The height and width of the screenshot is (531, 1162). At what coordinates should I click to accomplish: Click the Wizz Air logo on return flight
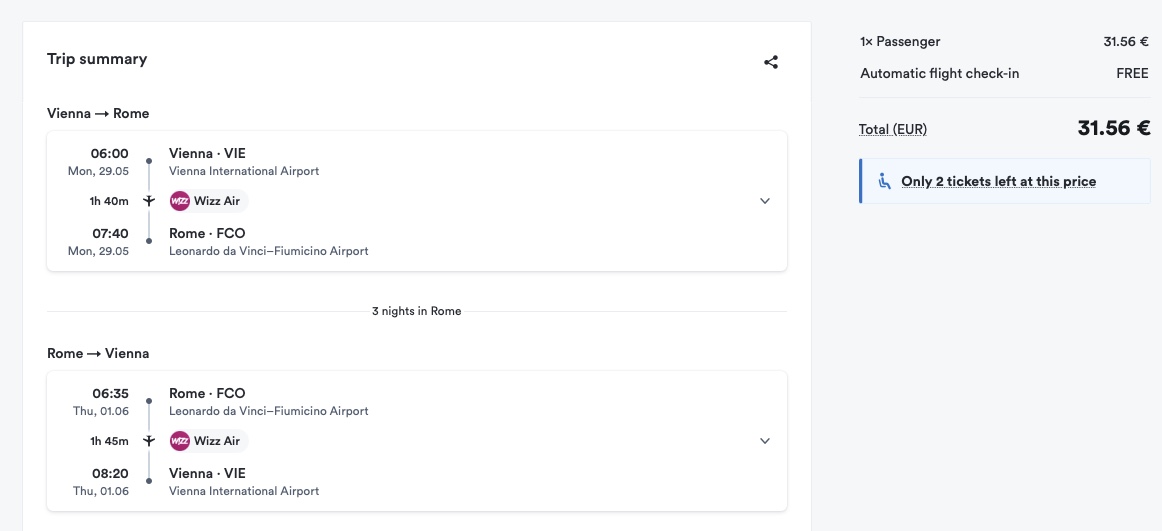[180, 441]
